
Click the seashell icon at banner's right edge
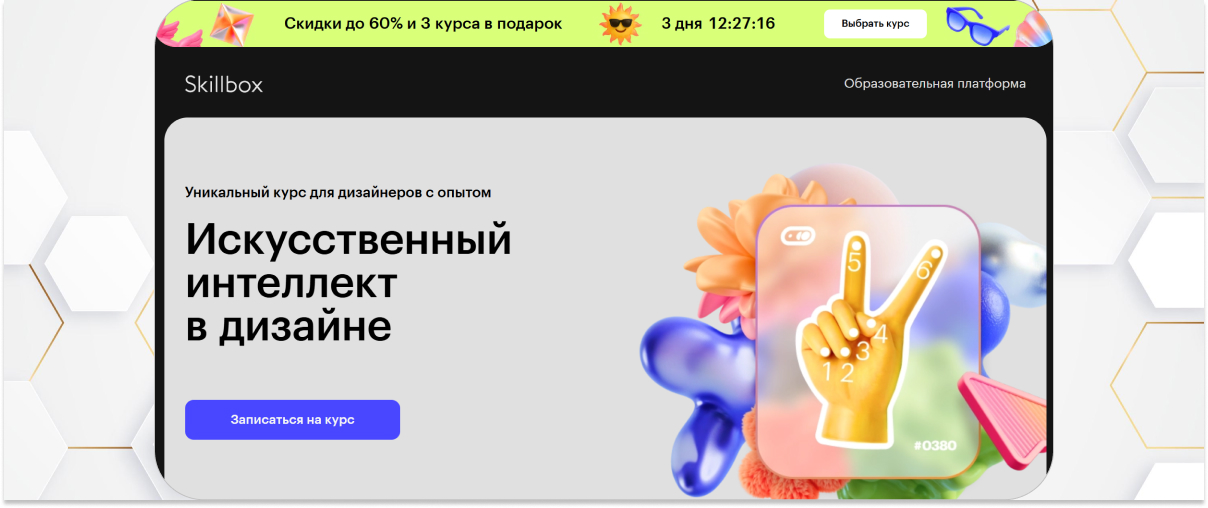click(1033, 31)
